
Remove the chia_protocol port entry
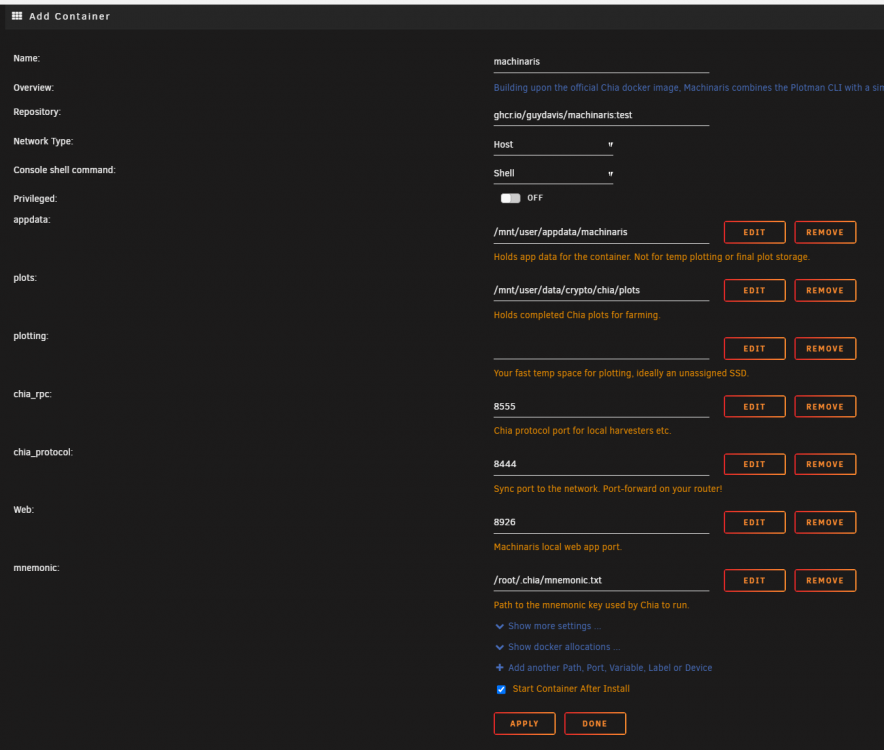(x=825, y=464)
